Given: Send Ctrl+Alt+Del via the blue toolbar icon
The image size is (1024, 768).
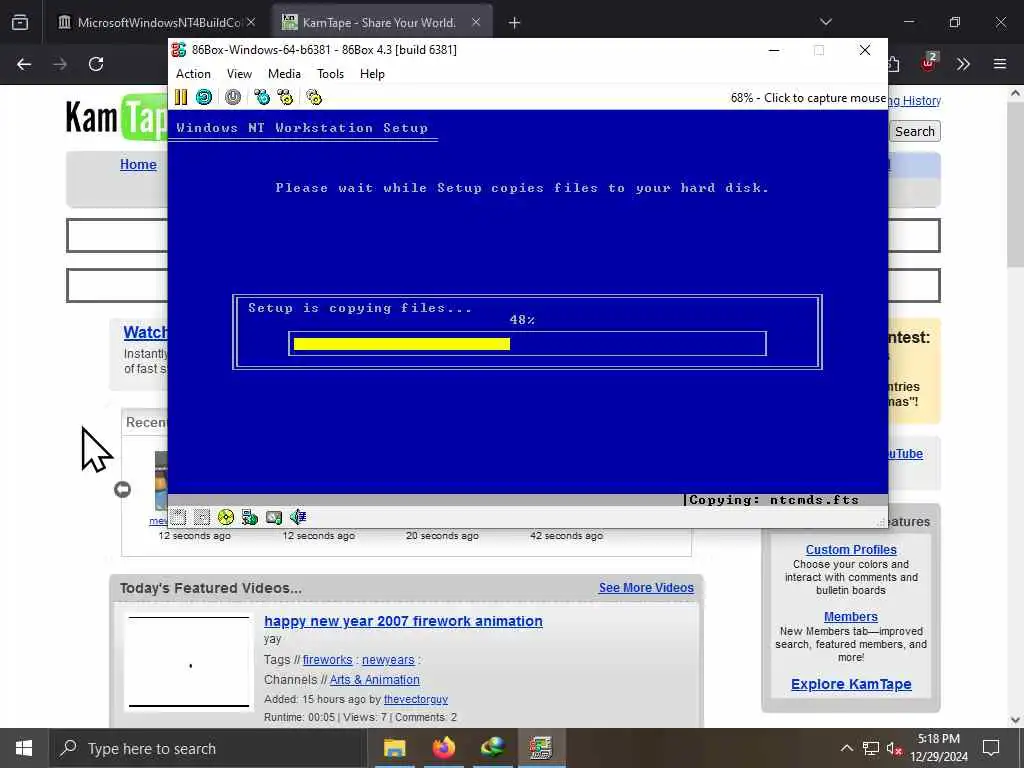Looking at the screenshot, I should click(262, 98).
